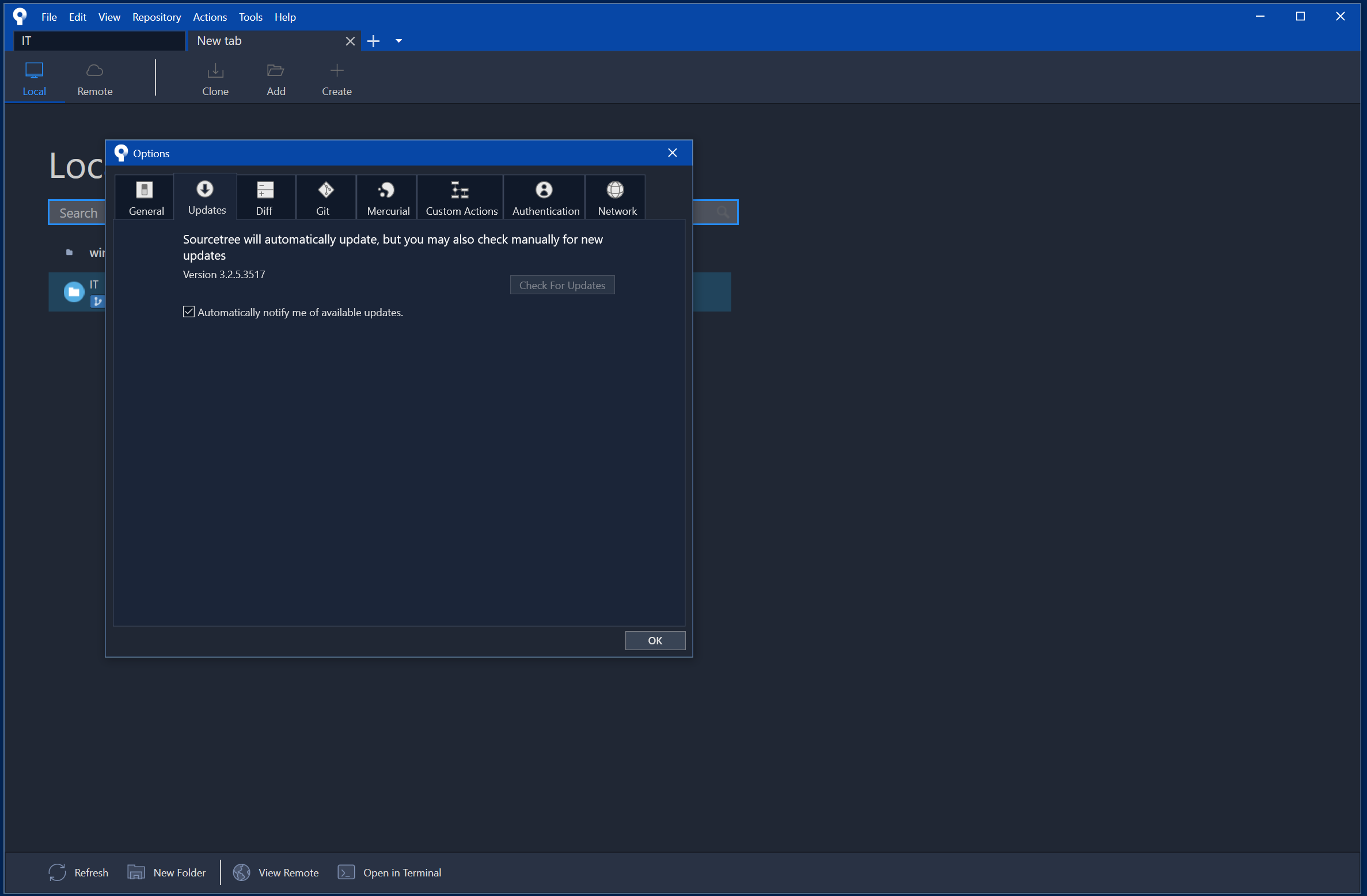Image resolution: width=1367 pixels, height=896 pixels.
Task: Switch to the Mercurial options tab
Action: [388, 198]
